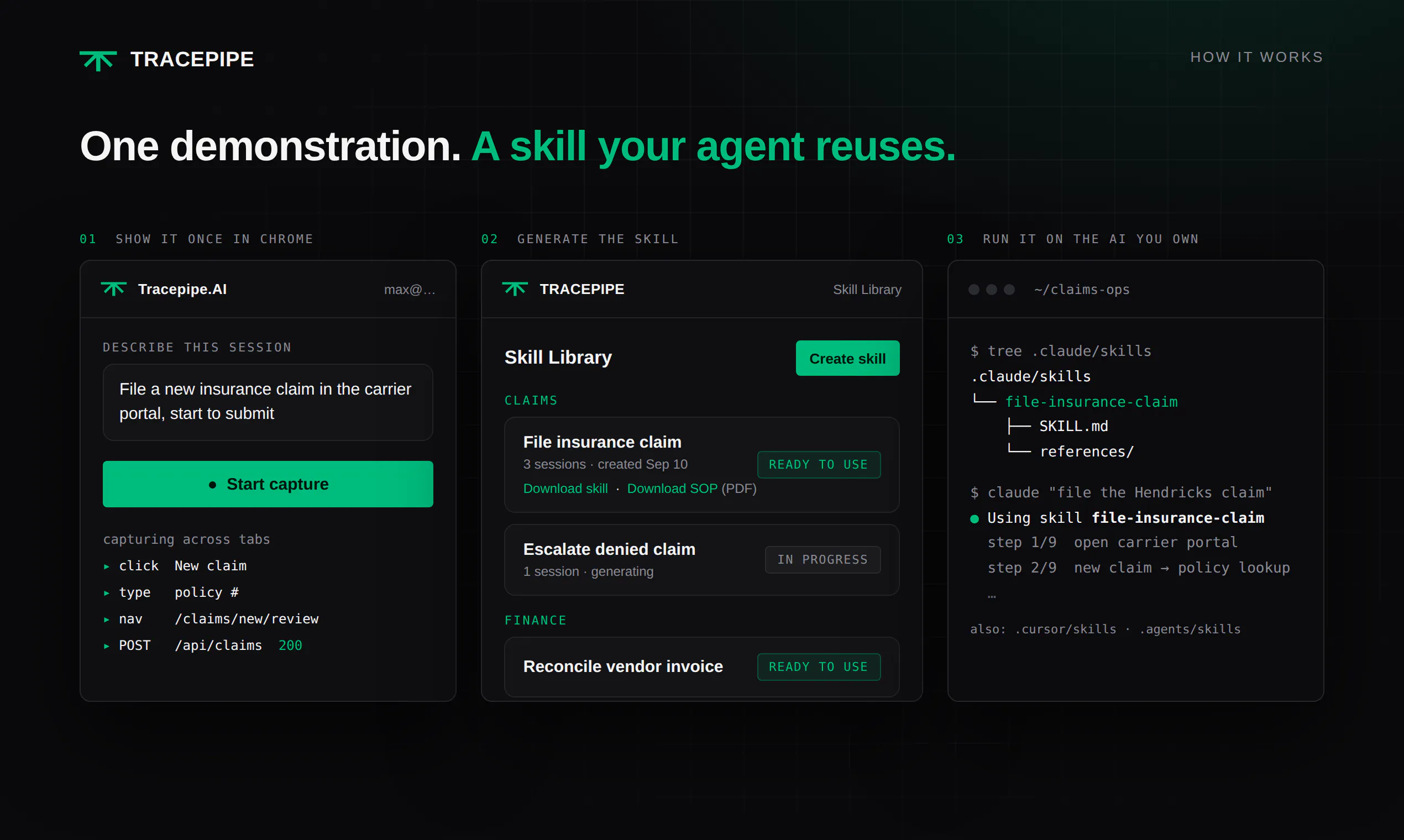This screenshot has height=840, width=1404.
Task: Click the claude "file the Hendricks claim" command
Action: [1121, 492]
